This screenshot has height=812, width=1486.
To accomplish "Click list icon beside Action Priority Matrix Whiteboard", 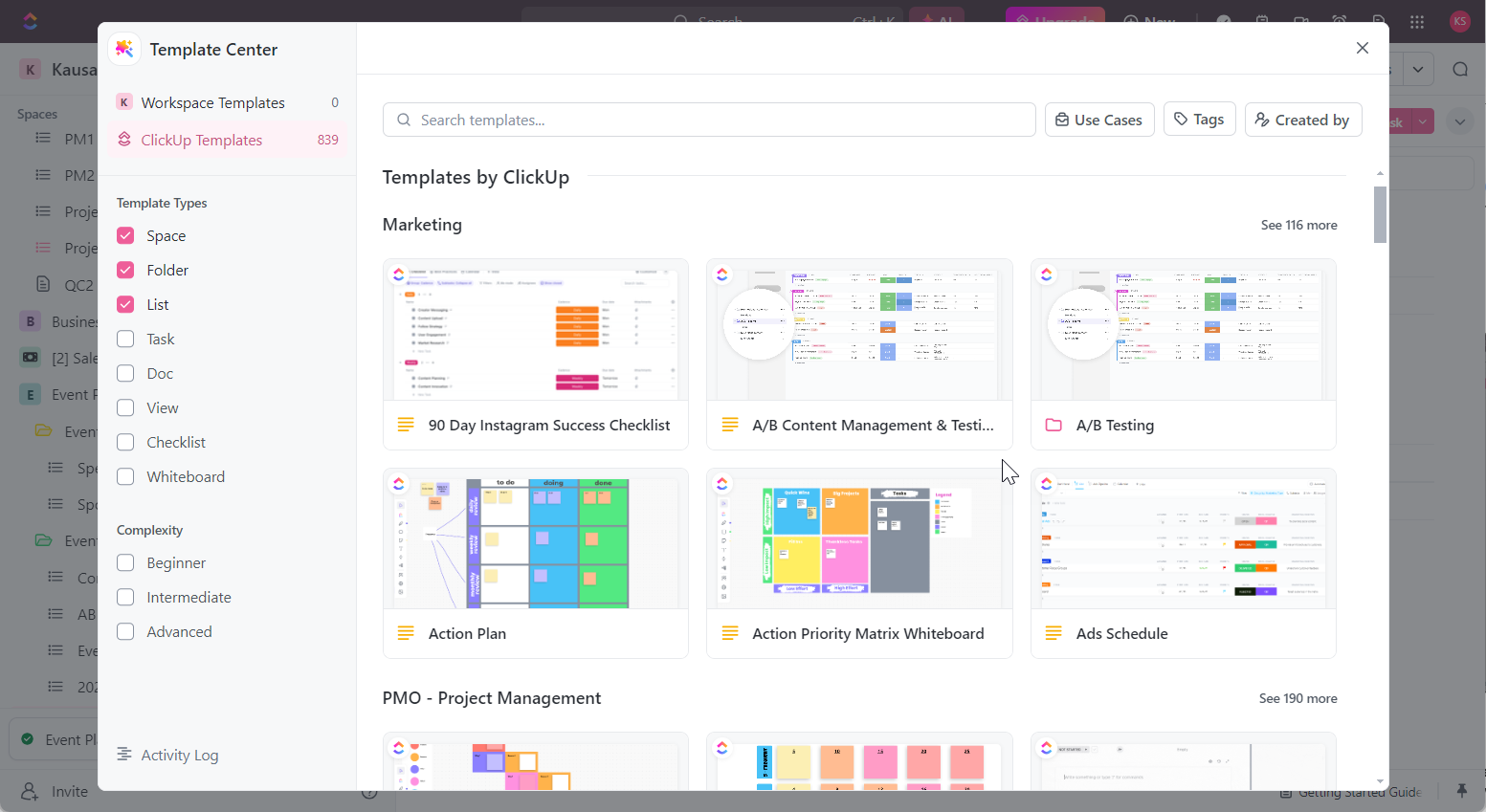I will coord(730,633).
